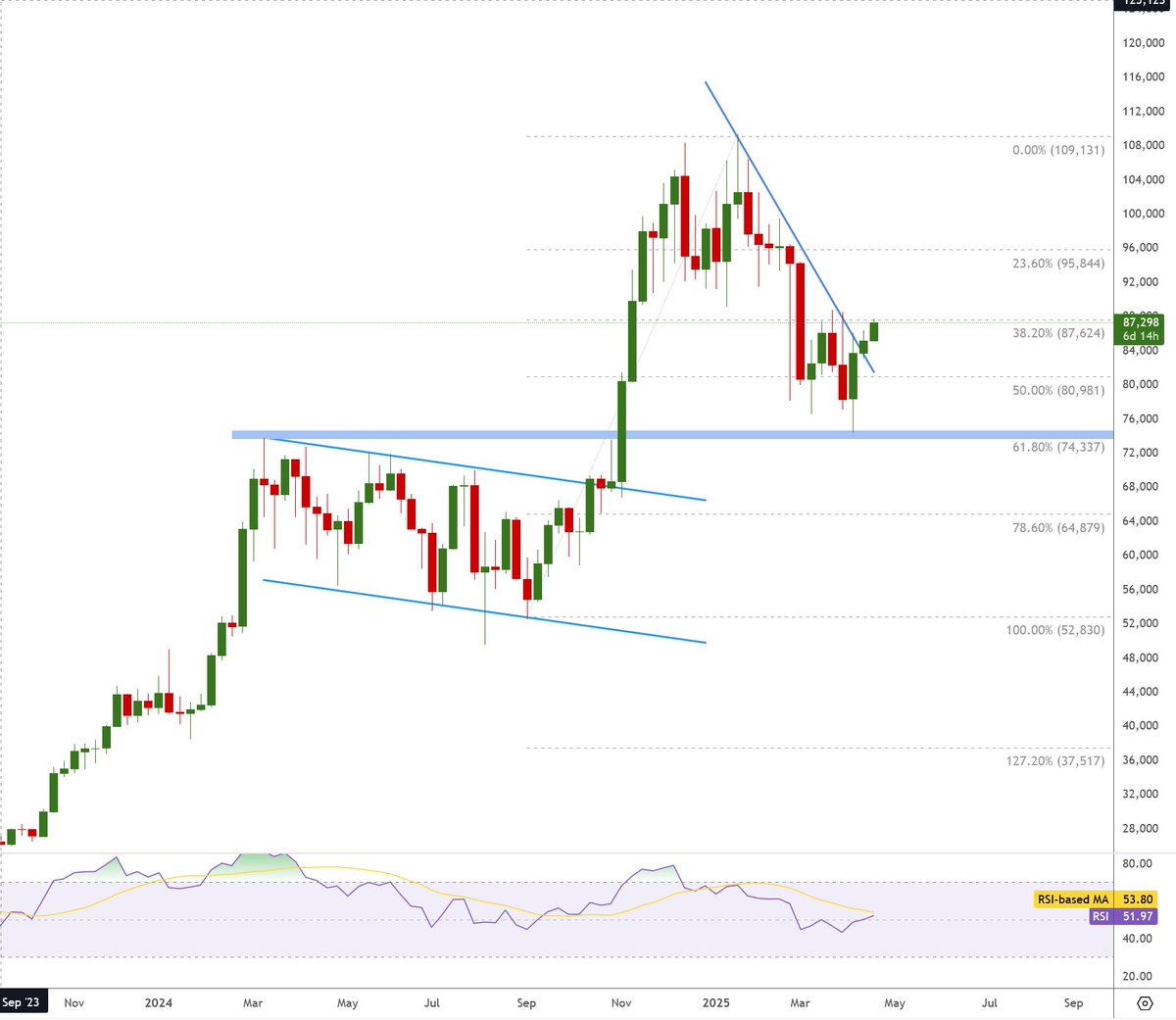The height and width of the screenshot is (1020, 1176).
Task: Select the RSI-based MA value label 53.80
Action: pyautogui.click(x=1137, y=899)
